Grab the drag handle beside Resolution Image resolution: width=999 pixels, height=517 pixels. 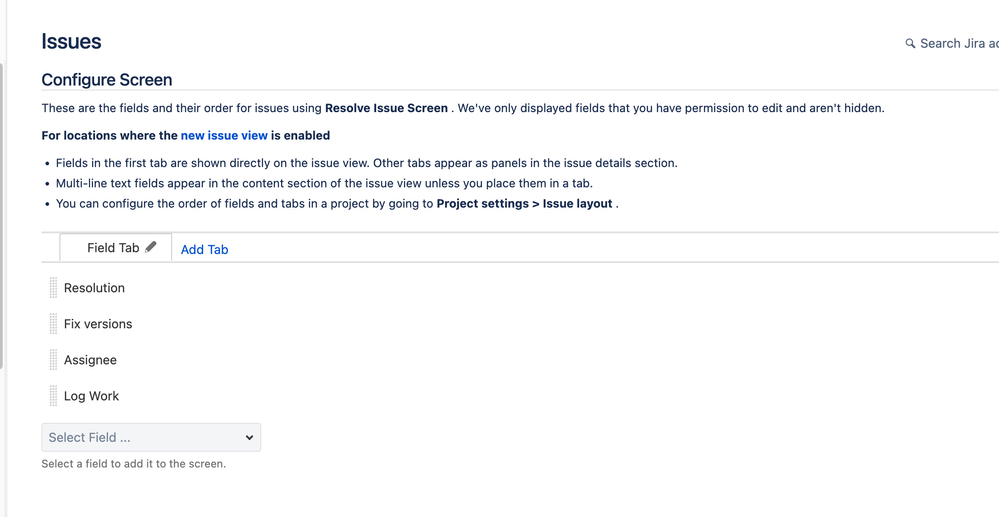click(53, 288)
